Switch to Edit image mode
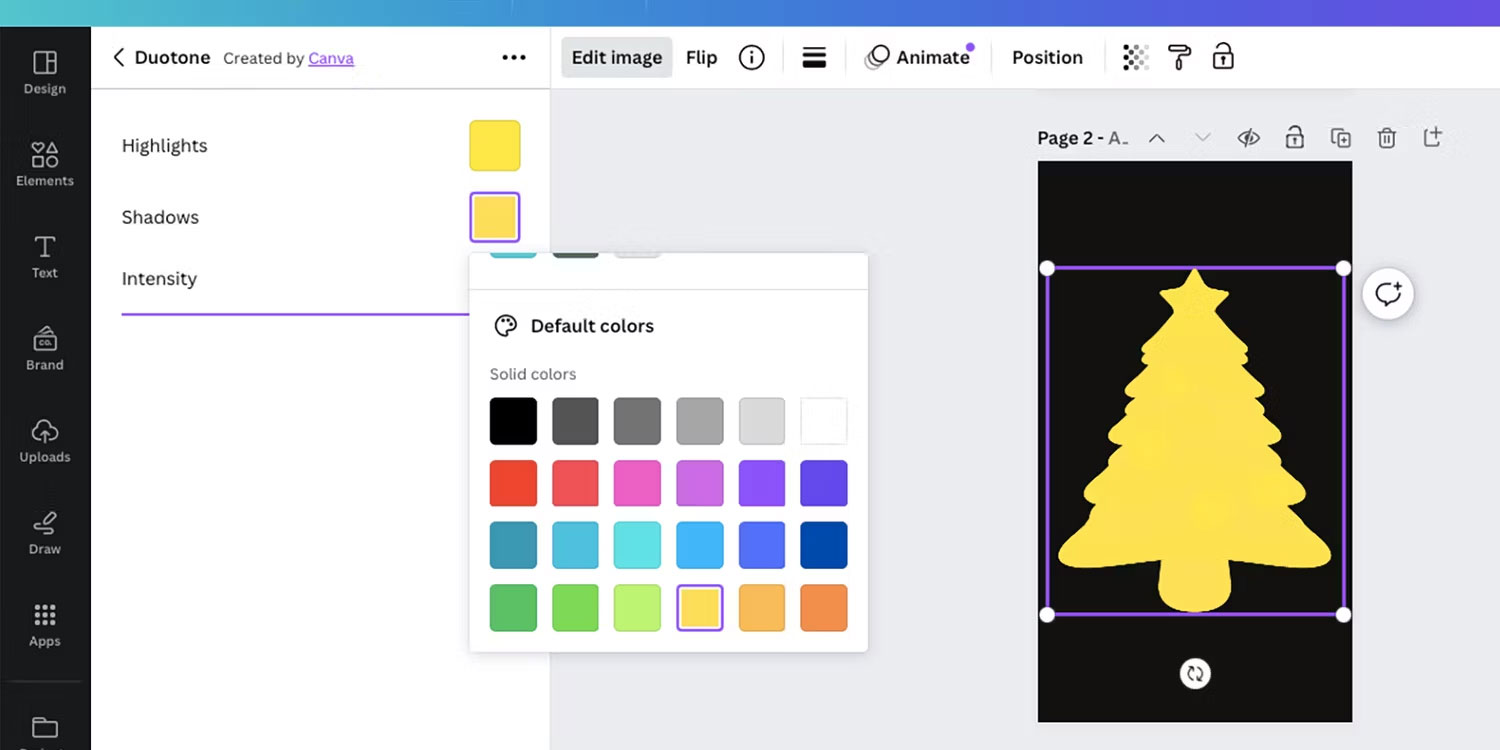This screenshot has height=750, width=1500. coord(616,57)
